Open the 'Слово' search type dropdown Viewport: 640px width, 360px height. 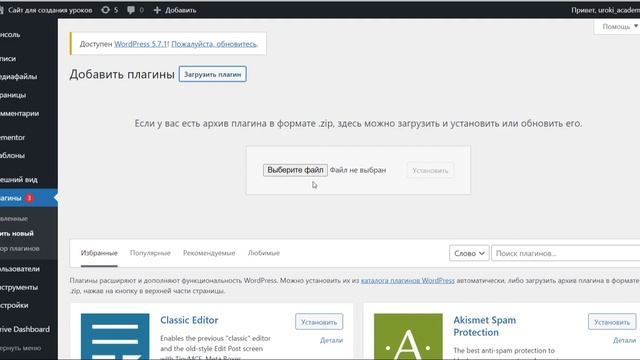[x=469, y=253]
